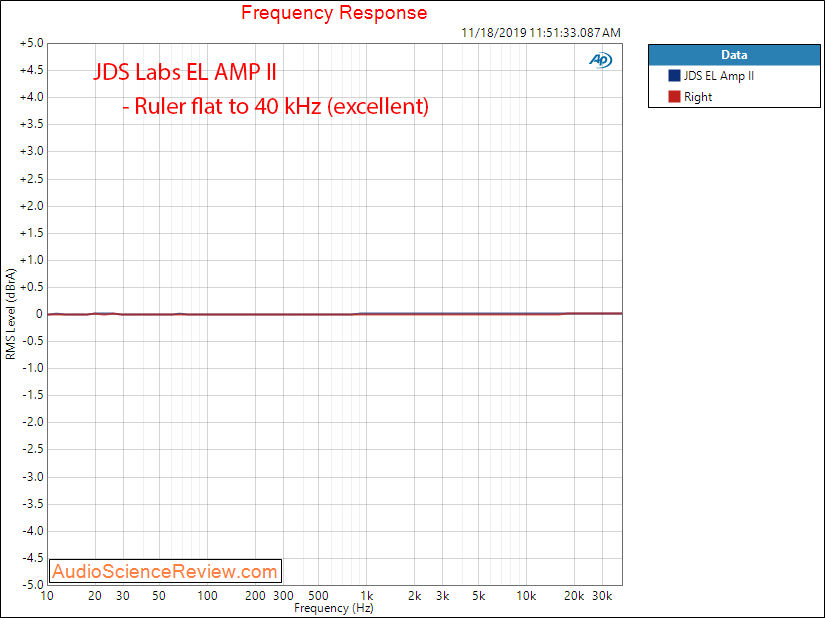Screen dimensions: 825x618
Task: Click the 2k x-axis tick label
Action: pos(415,596)
